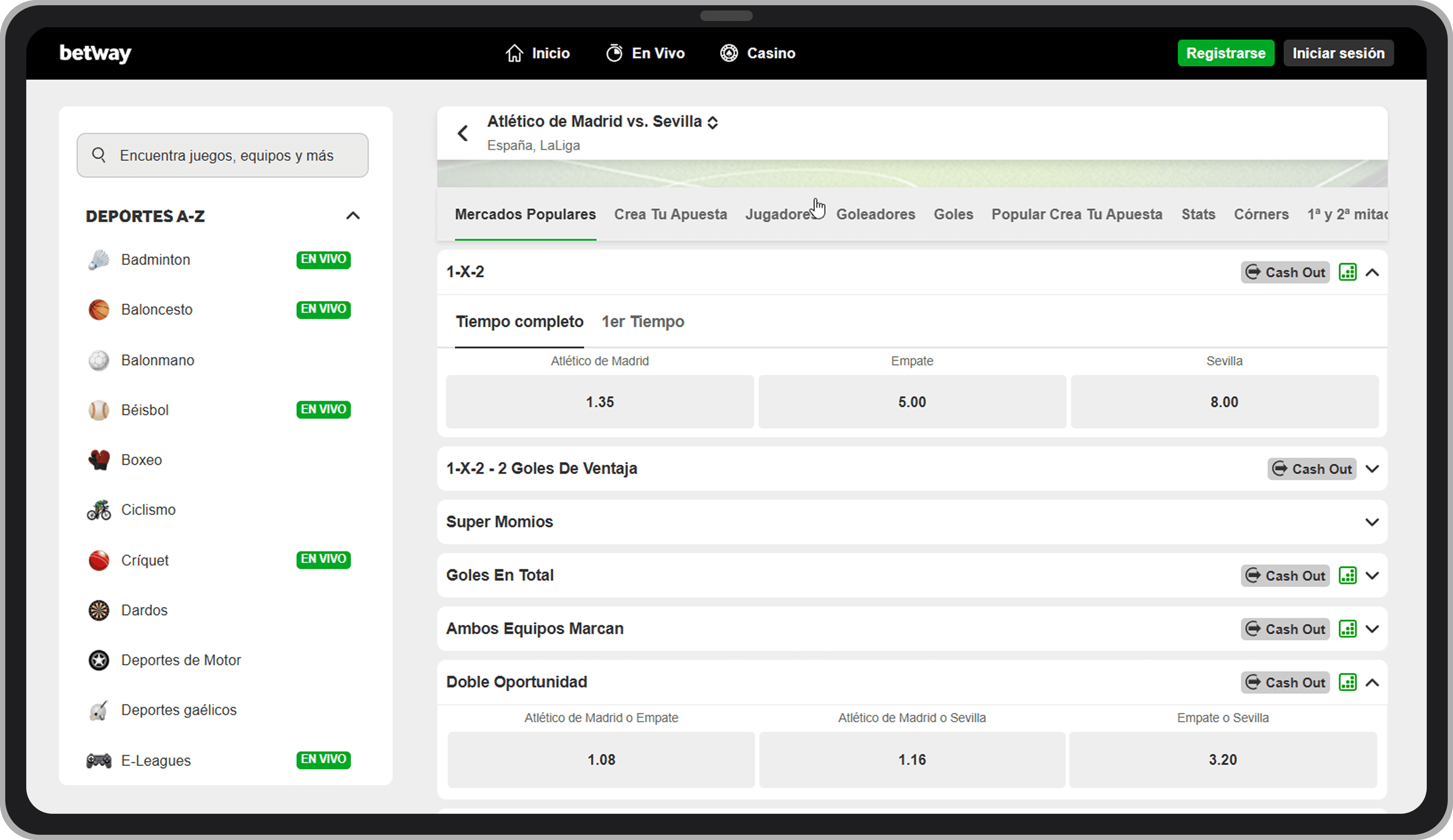Click the Inicio home icon
This screenshot has width=1453, height=840.
pos(514,53)
